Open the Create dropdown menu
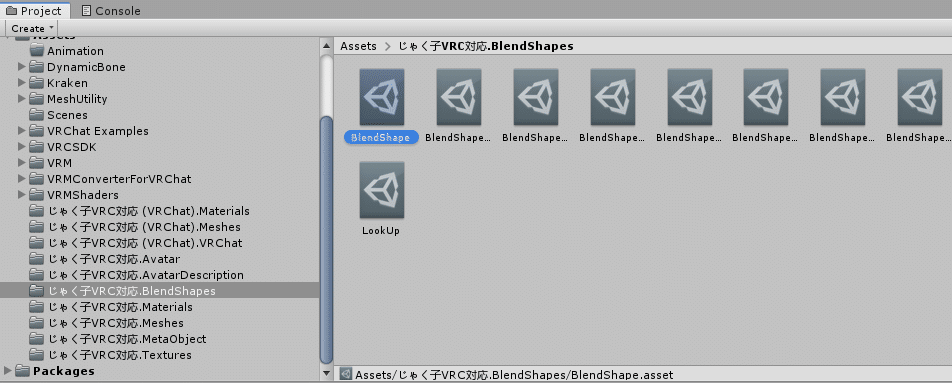This screenshot has height=383, width=952. point(32,28)
